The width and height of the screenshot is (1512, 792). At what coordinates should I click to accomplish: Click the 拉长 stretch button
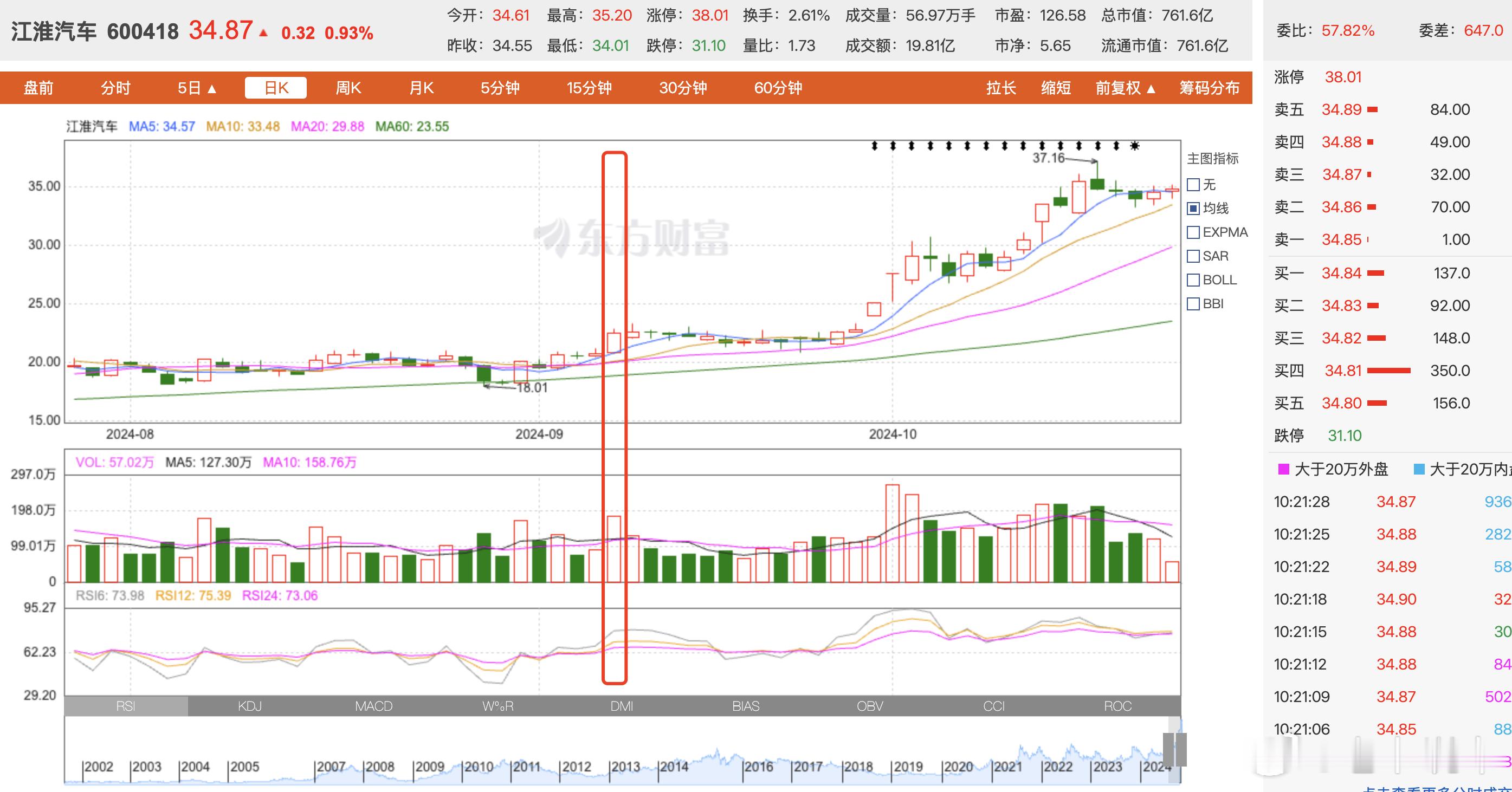point(1001,88)
